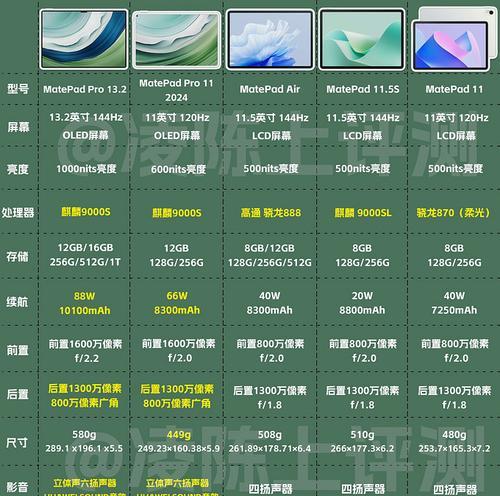Click the '1000nits亮度' cell
This screenshot has width=500, height=496.
(x=86, y=169)
